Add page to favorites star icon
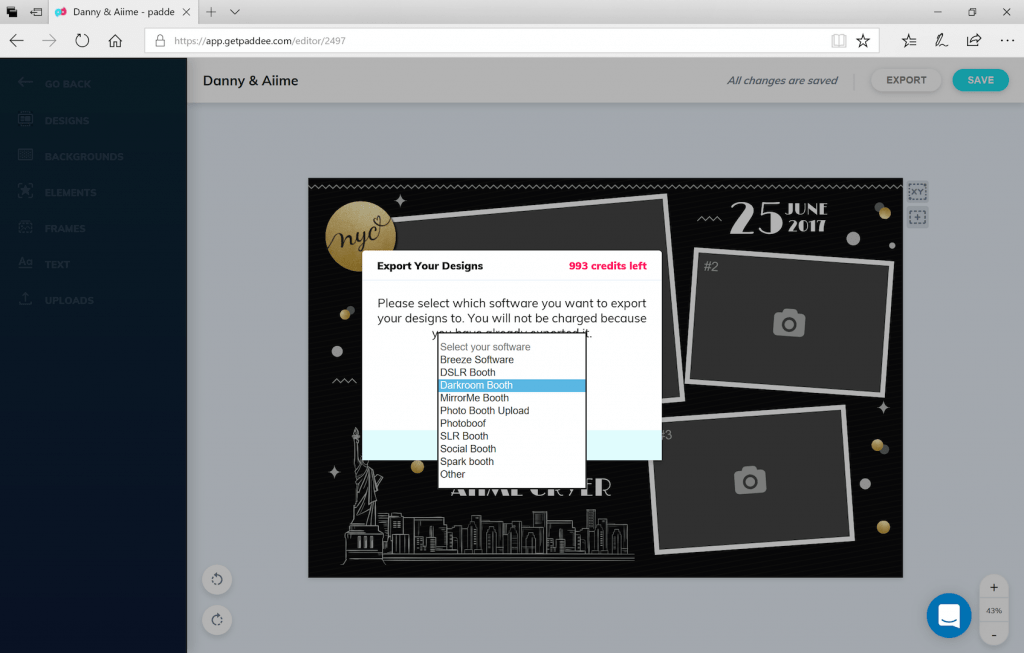Image resolution: width=1024 pixels, height=653 pixels. click(x=863, y=40)
